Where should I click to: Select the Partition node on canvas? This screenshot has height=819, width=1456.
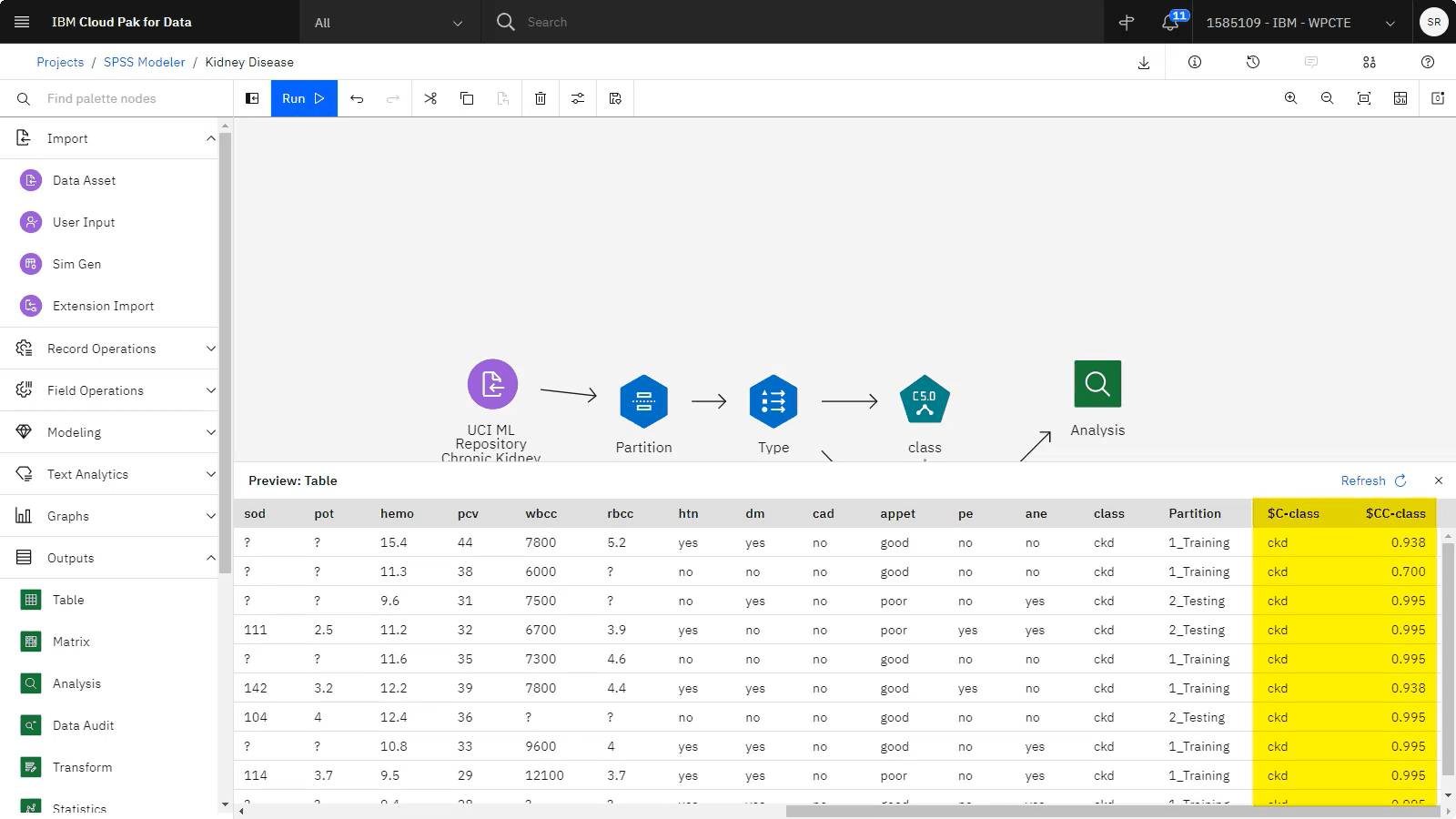[x=643, y=401]
